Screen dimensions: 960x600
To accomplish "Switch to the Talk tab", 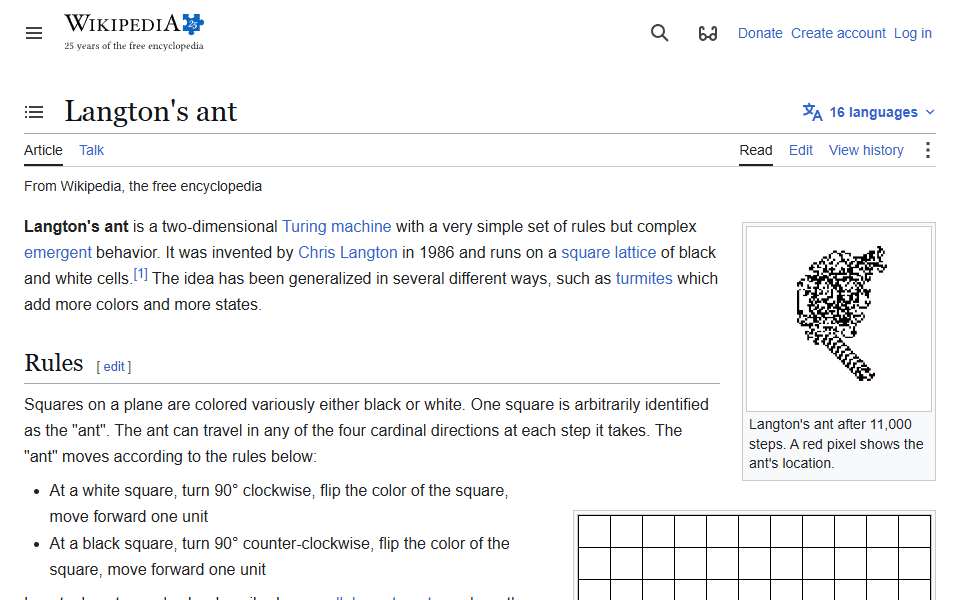I will coord(91,151).
